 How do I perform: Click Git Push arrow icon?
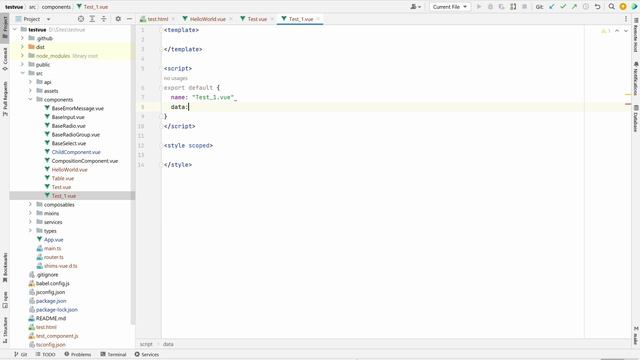[574, 7]
